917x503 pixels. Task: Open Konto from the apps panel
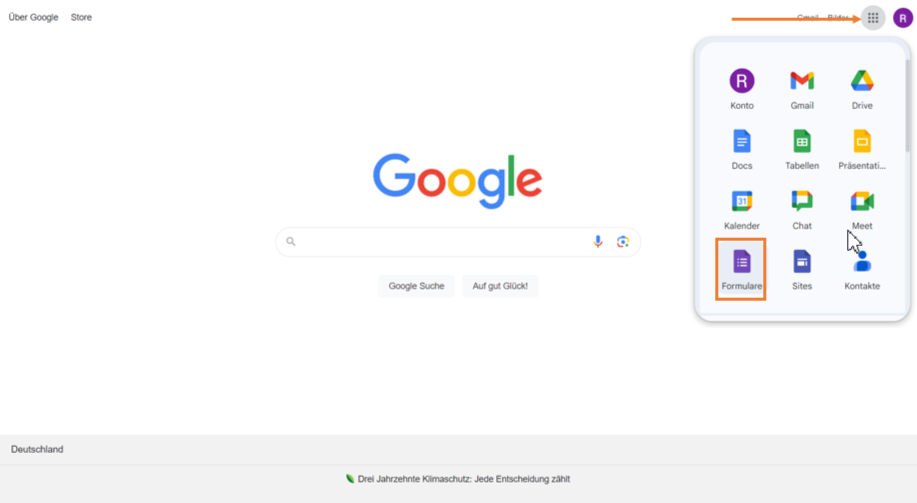point(742,89)
